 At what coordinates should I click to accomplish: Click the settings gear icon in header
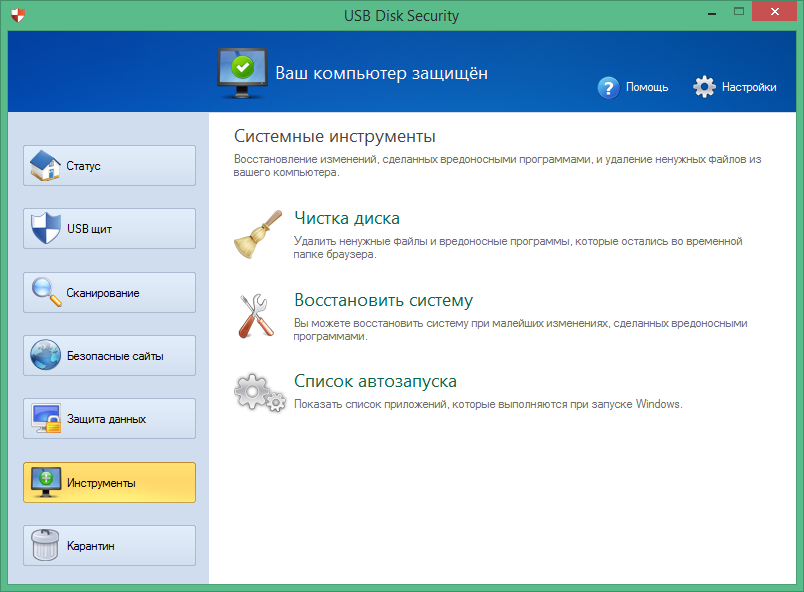pos(705,87)
